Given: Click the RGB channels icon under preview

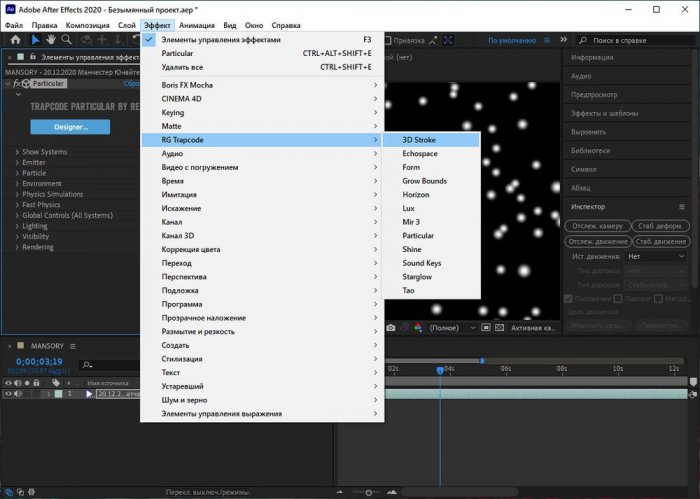Looking at the screenshot, I should pyautogui.click(x=418, y=328).
